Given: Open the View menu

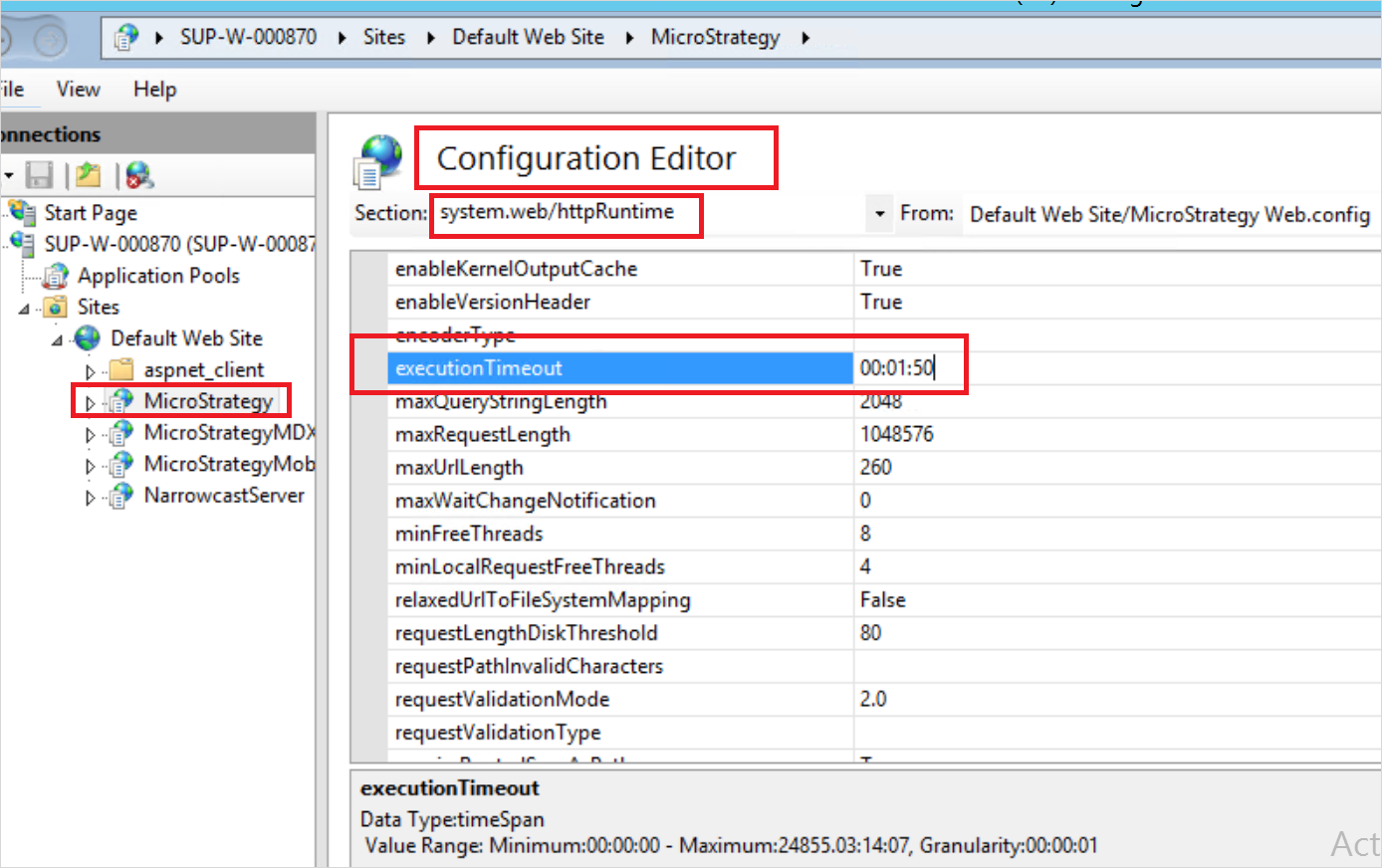Looking at the screenshot, I should (78, 90).
